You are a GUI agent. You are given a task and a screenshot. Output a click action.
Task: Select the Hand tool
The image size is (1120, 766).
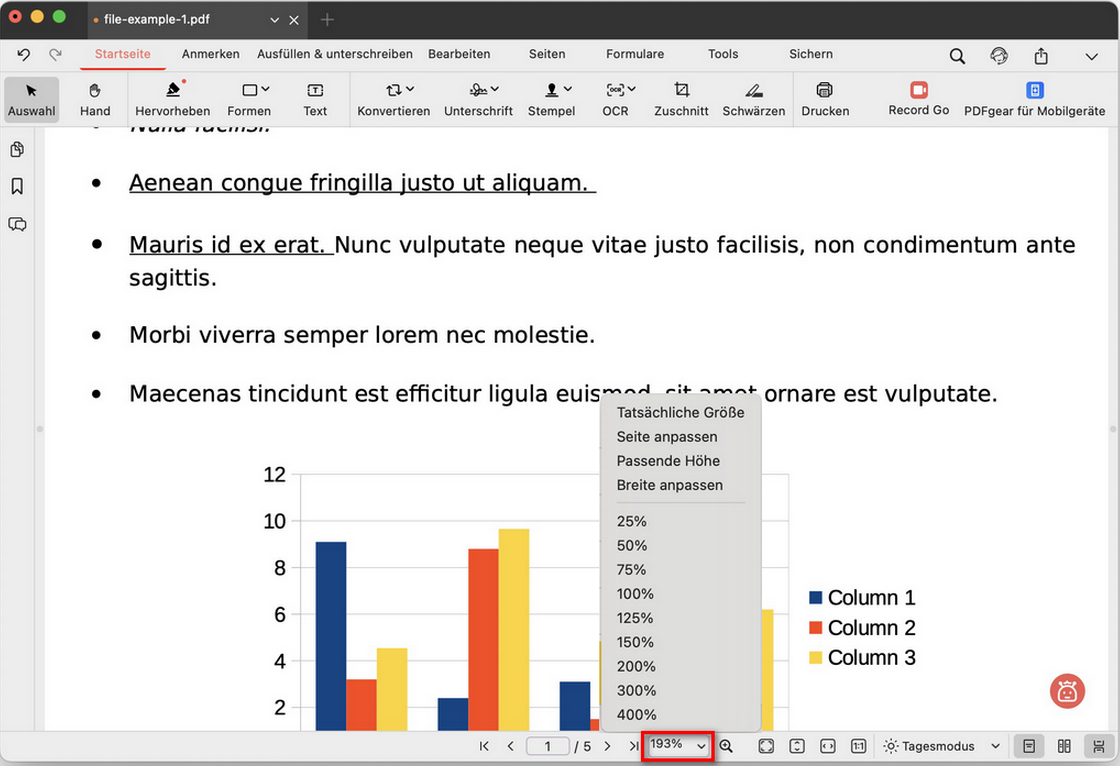(95, 99)
